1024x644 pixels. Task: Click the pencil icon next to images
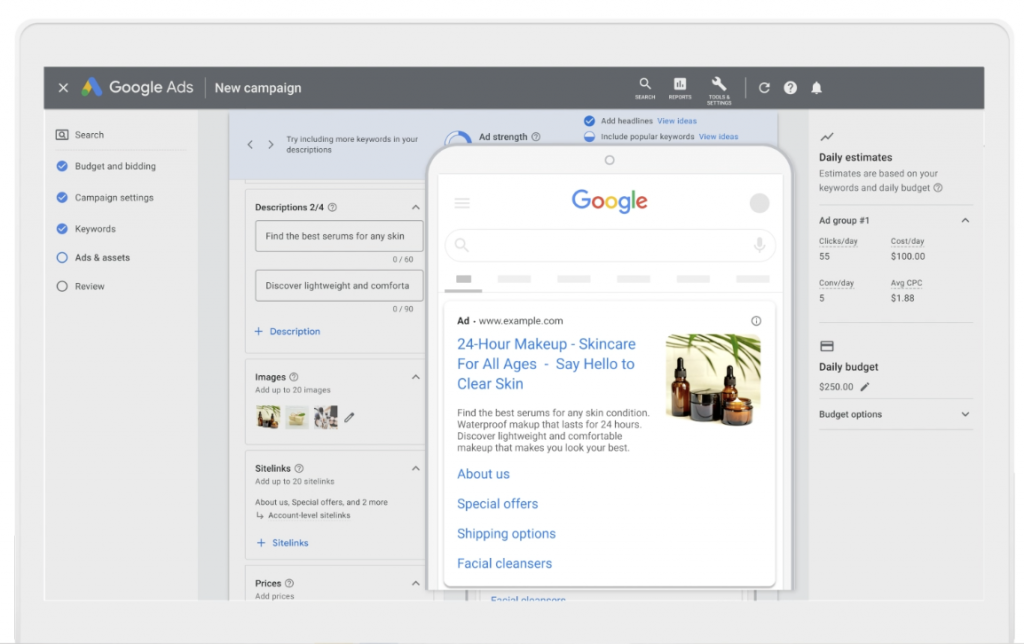point(349,417)
